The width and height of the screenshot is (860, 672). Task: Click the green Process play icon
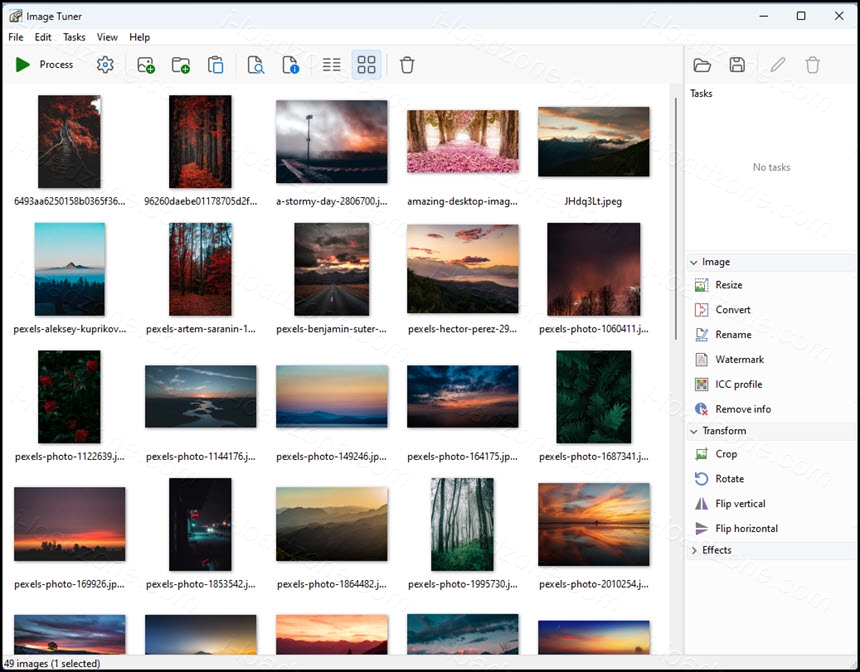click(x=22, y=65)
